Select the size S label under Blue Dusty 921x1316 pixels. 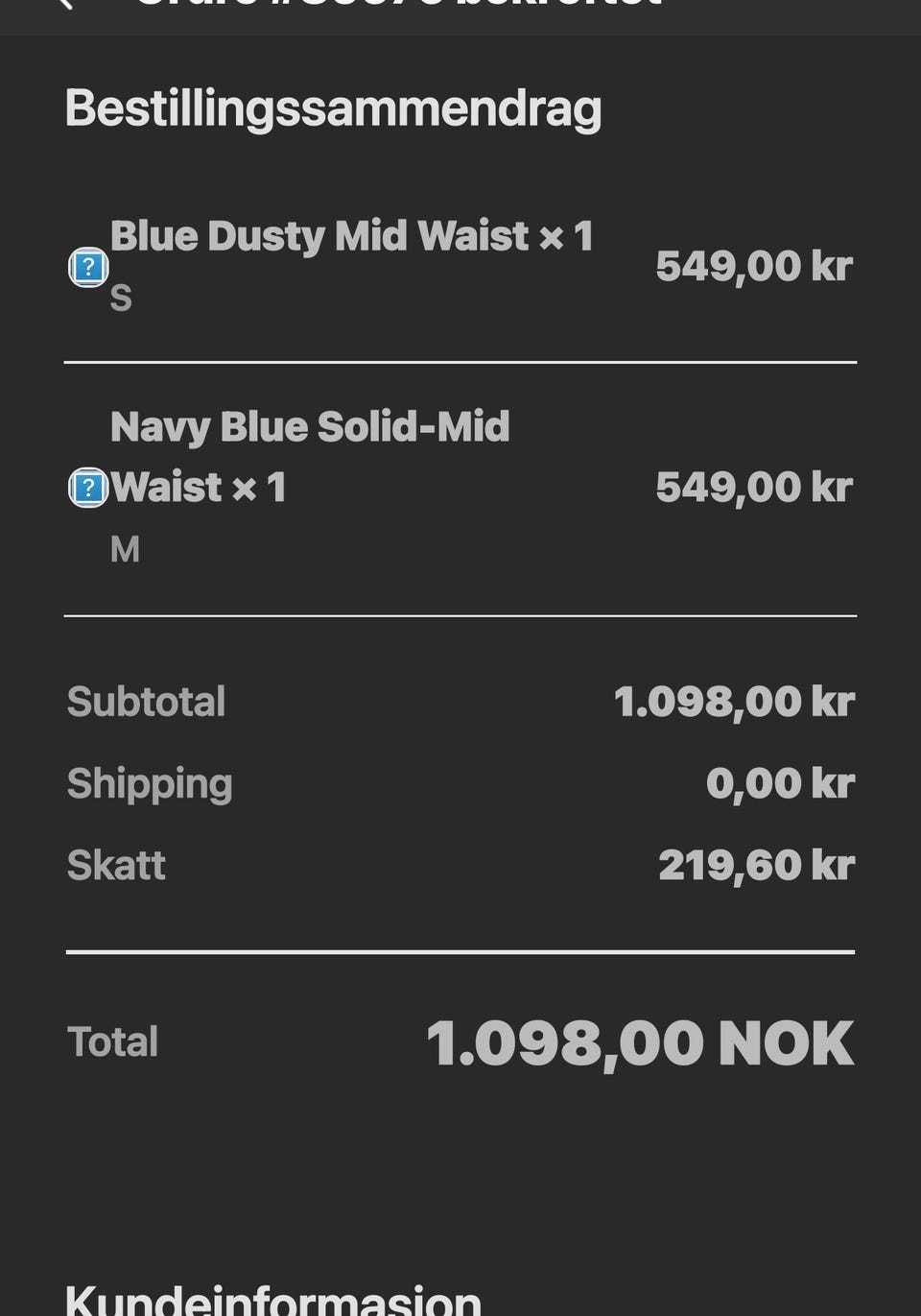tap(121, 299)
